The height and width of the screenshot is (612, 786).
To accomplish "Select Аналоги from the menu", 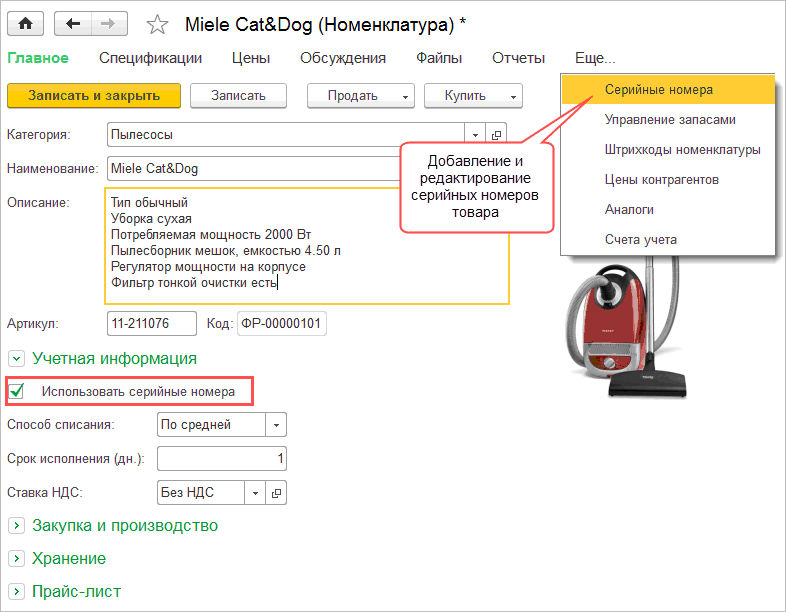I will coord(668,210).
